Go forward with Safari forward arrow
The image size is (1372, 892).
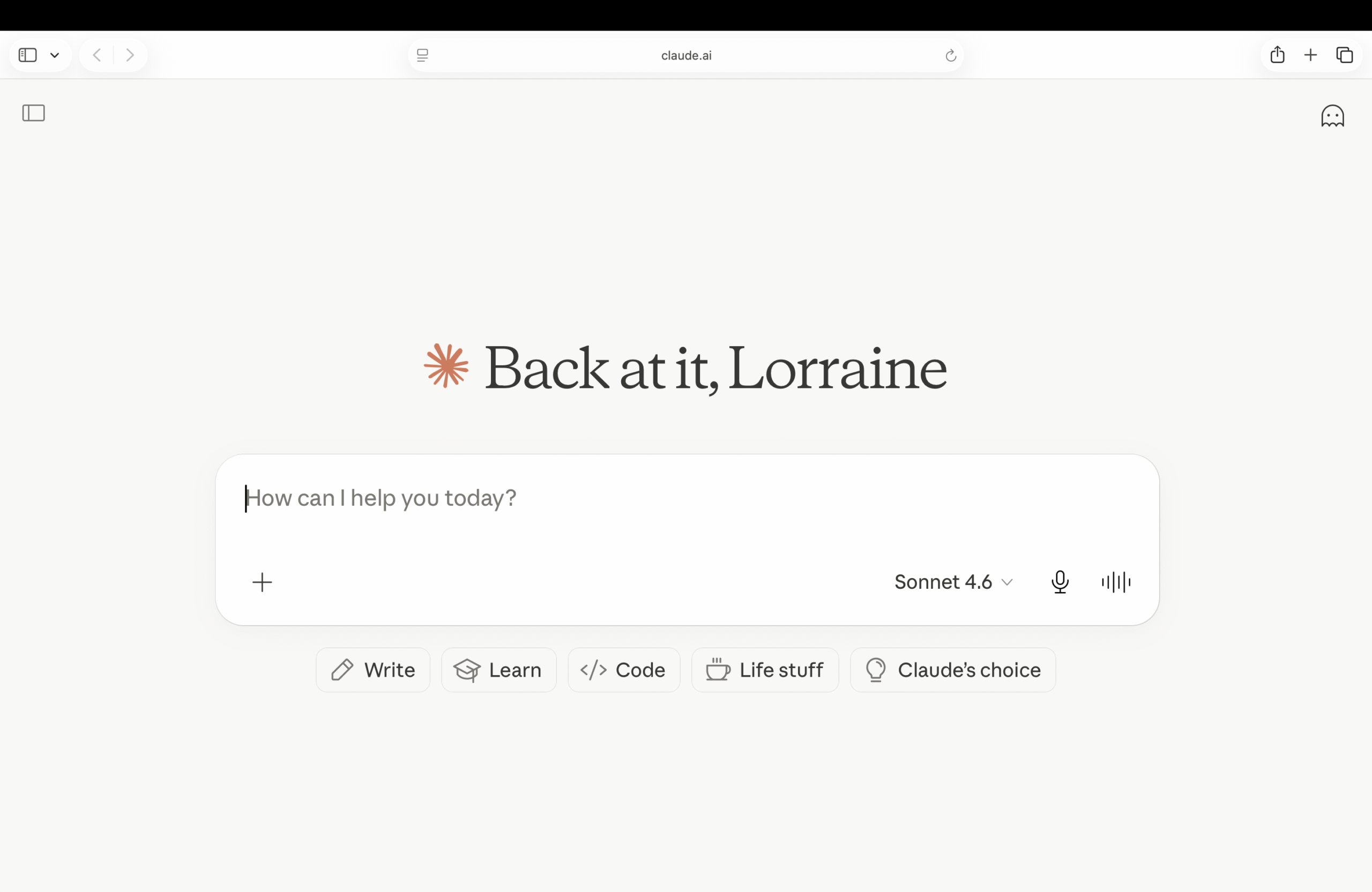pyautogui.click(x=130, y=55)
